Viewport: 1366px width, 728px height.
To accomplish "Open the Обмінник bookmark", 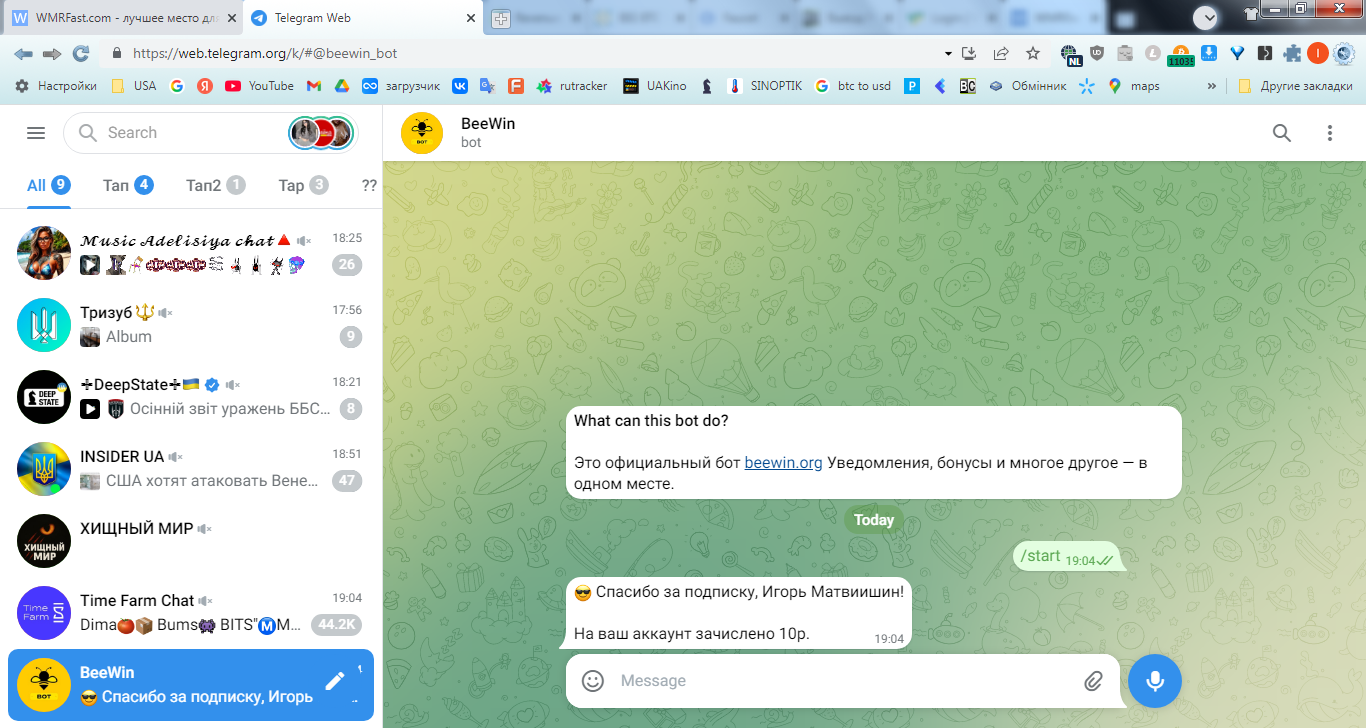I will [1027, 86].
